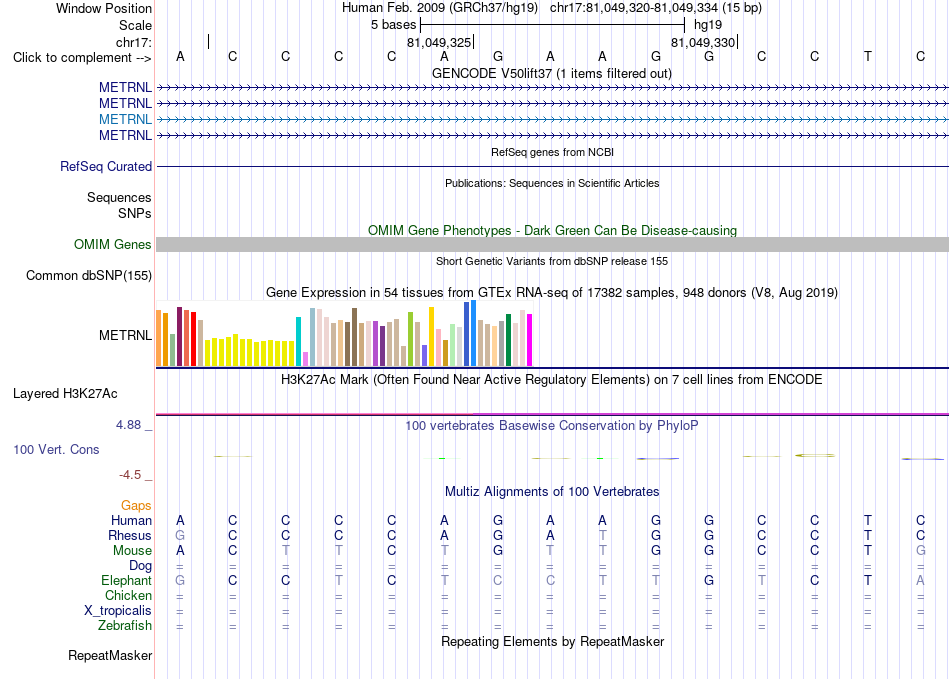Click the chr17: ruler label

click(133, 42)
